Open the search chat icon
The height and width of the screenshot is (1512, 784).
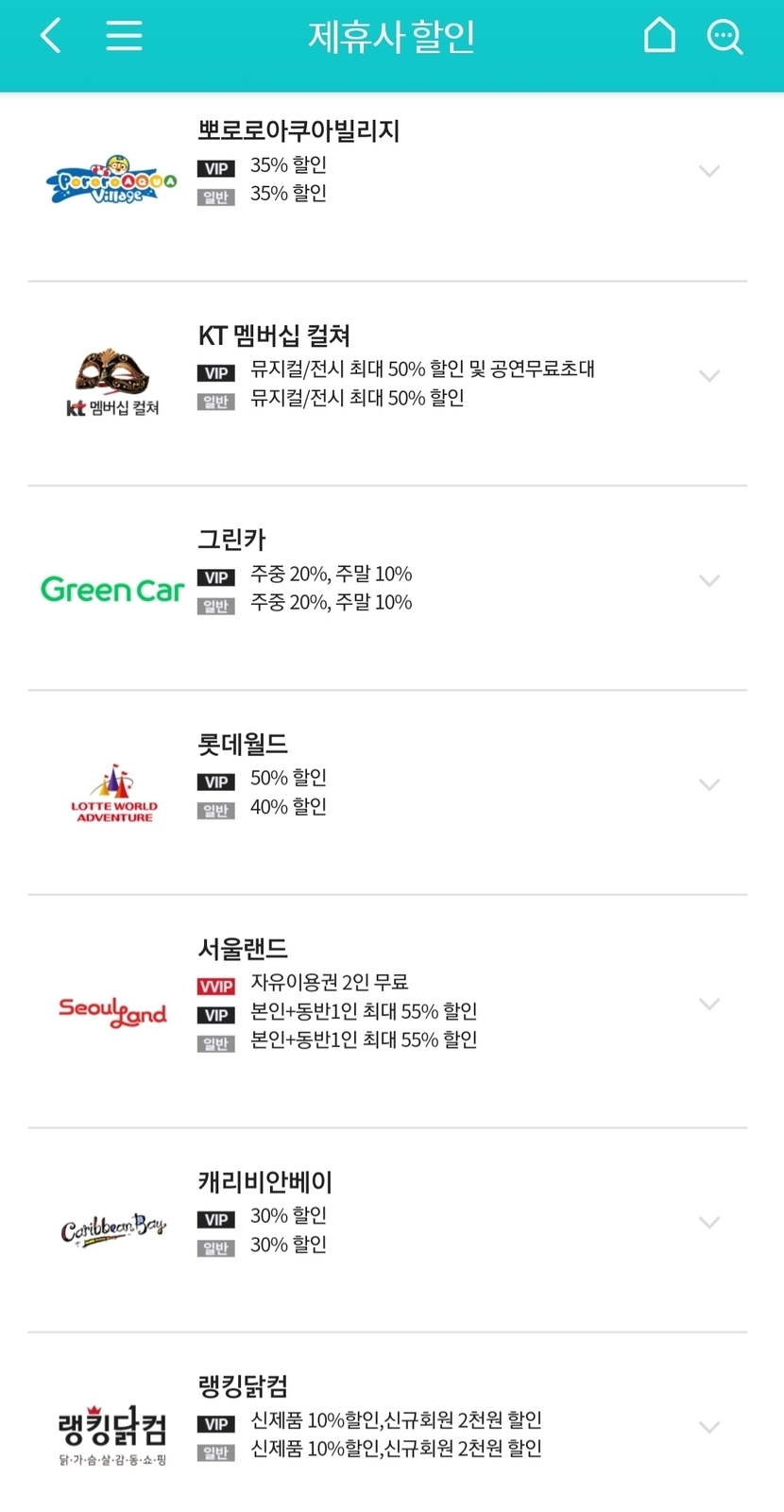coord(724,38)
